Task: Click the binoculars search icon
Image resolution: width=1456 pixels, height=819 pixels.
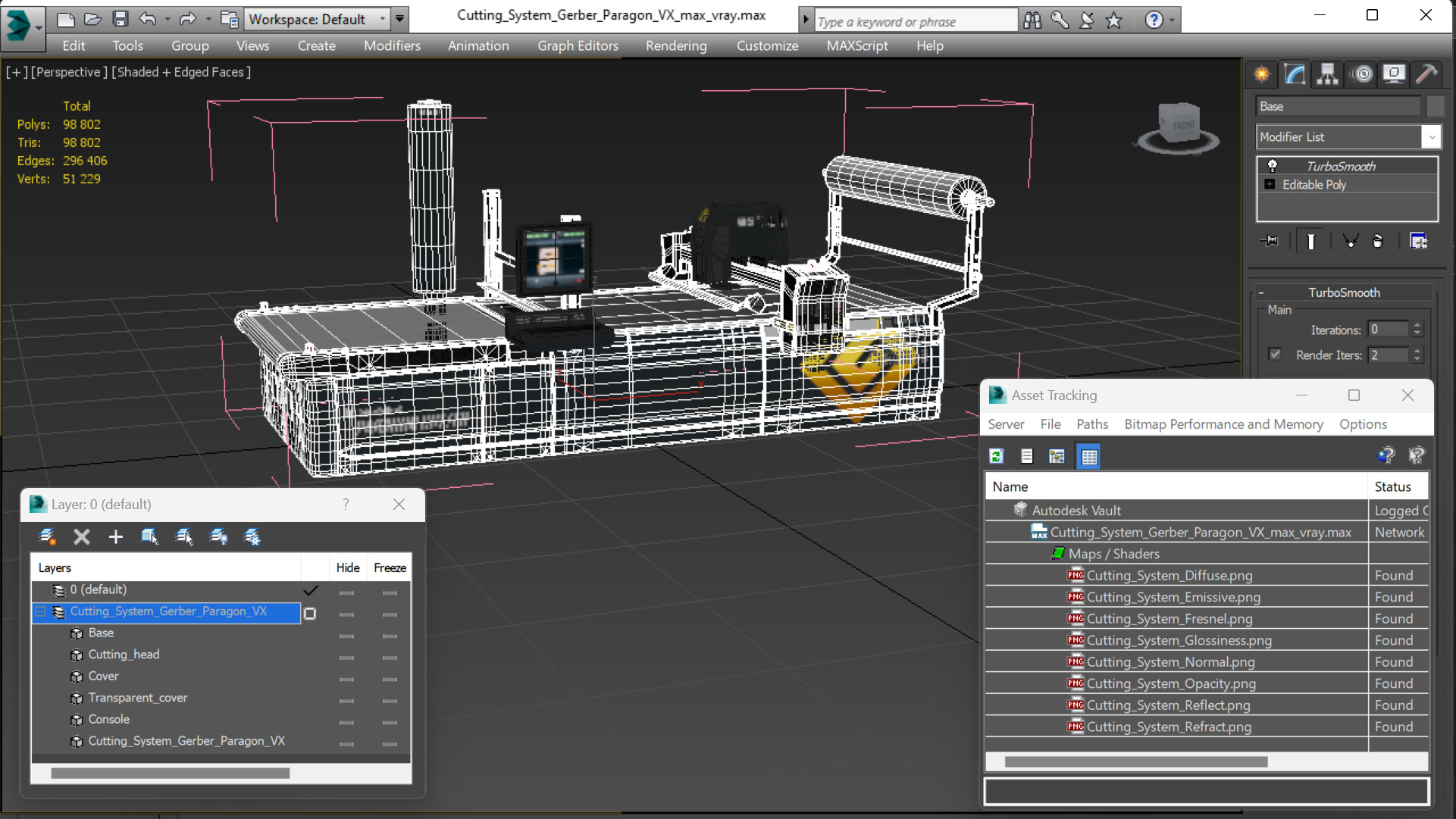Action: click(1032, 20)
